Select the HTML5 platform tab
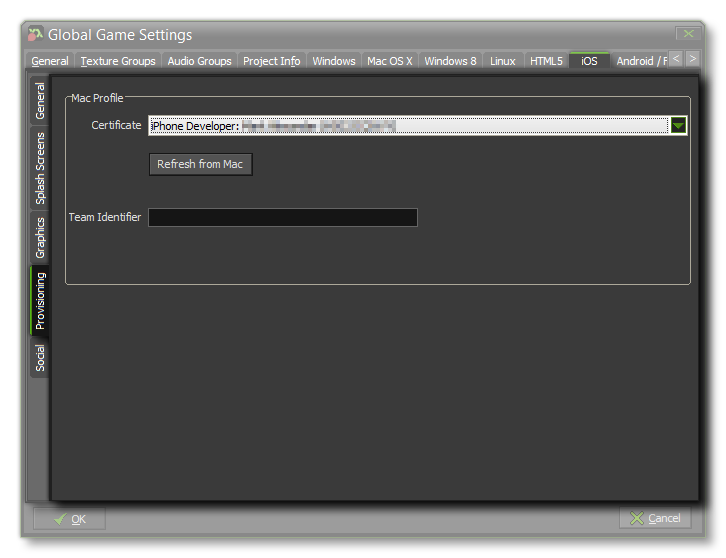Image resolution: width=726 pixels, height=558 pixels. (x=546, y=61)
